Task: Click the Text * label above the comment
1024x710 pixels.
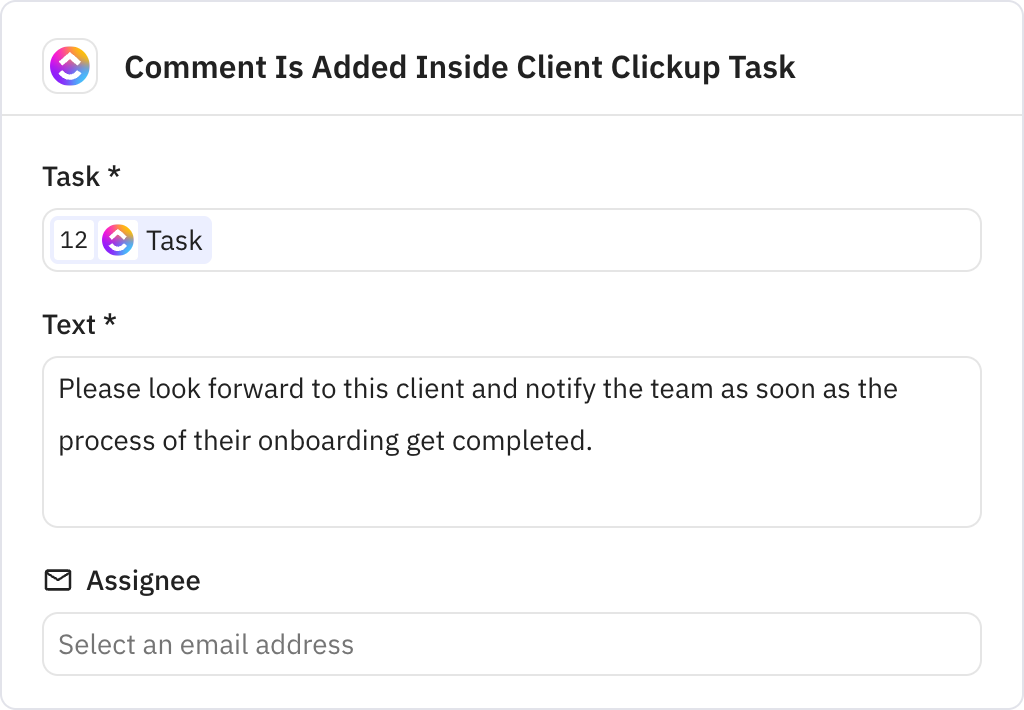Action: coord(79,324)
